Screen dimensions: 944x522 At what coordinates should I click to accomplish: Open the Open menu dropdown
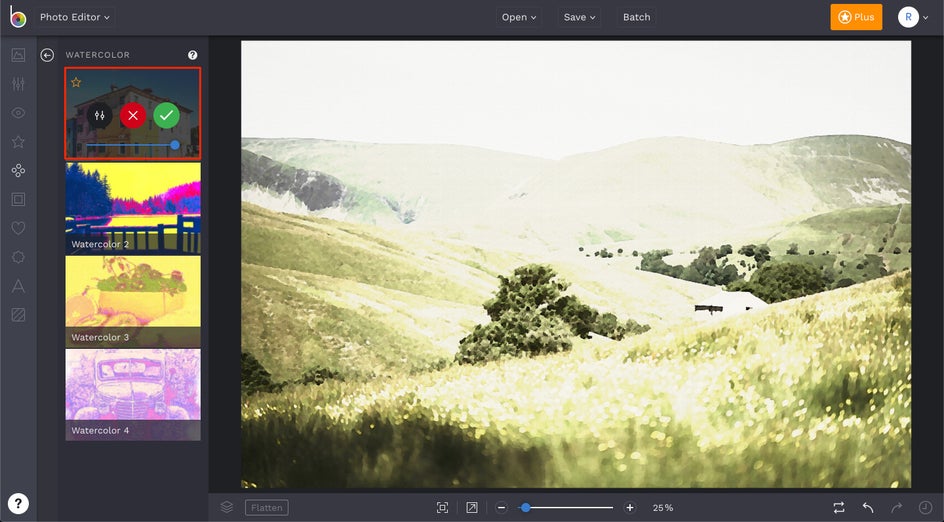(518, 17)
